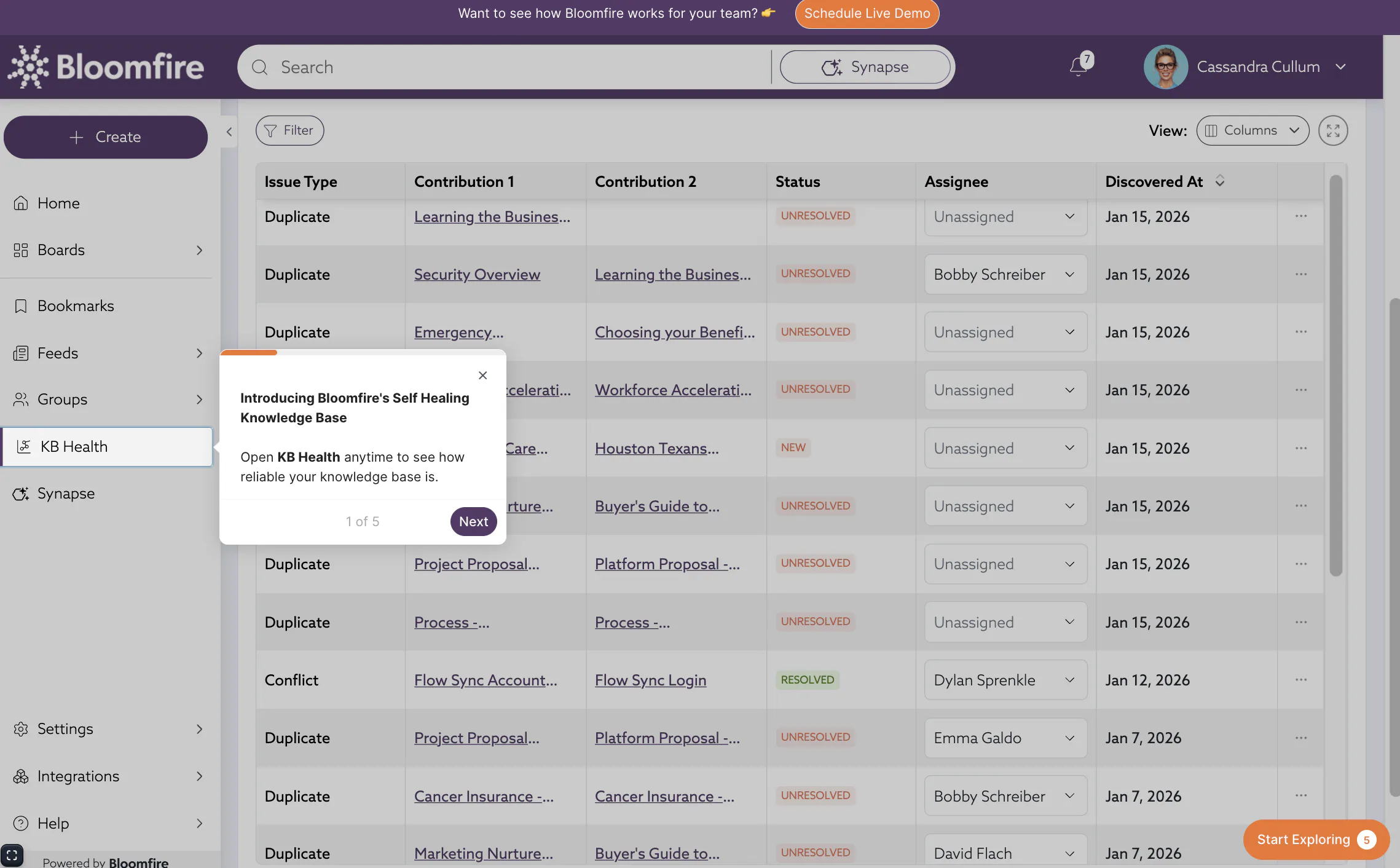Image resolution: width=1400 pixels, height=868 pixels.
Task: Click Cassandra Cullum's avatar photo
Action: [1165, 66]
